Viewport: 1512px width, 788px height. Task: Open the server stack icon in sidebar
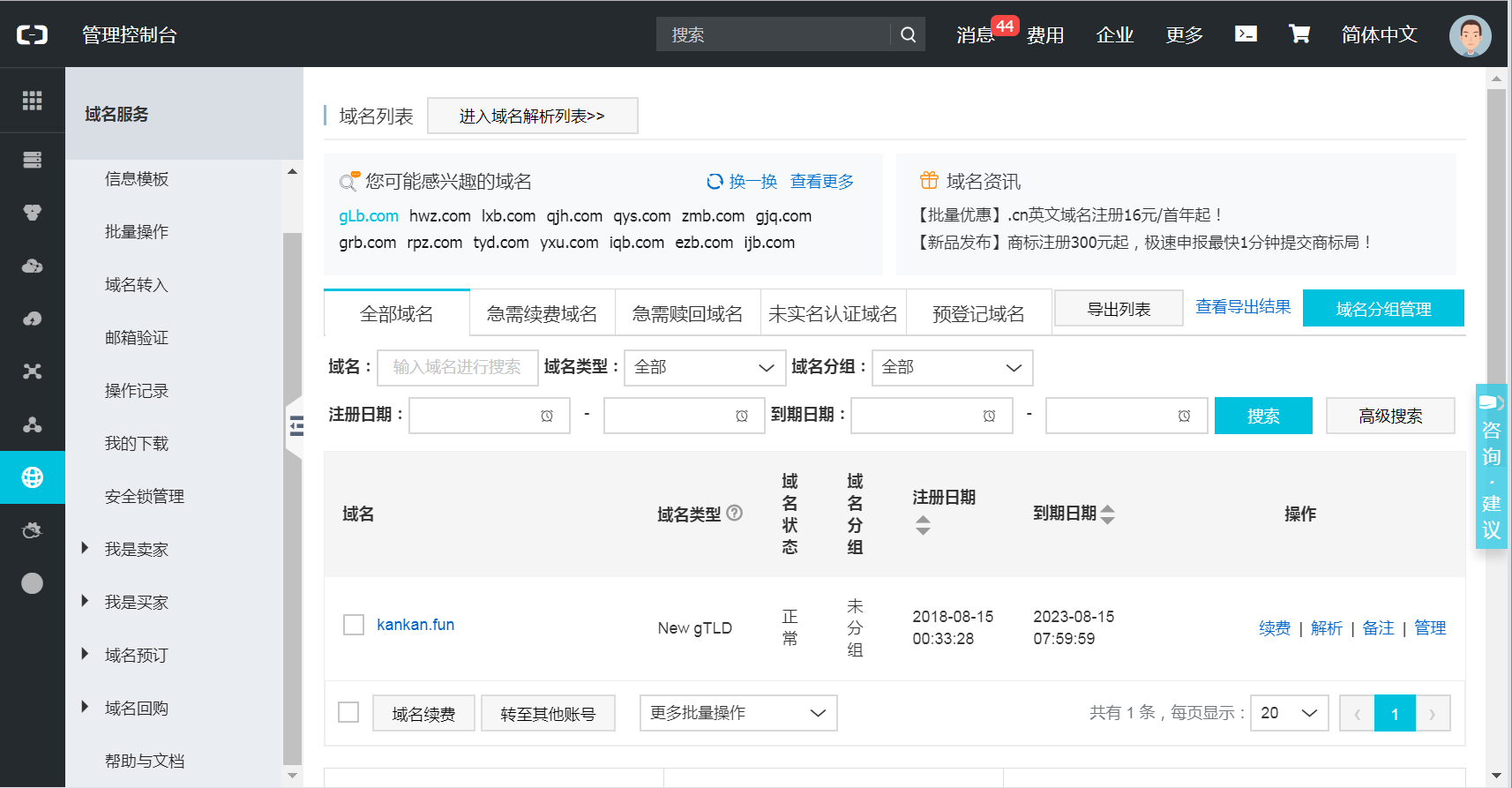(x=33, y=160)
